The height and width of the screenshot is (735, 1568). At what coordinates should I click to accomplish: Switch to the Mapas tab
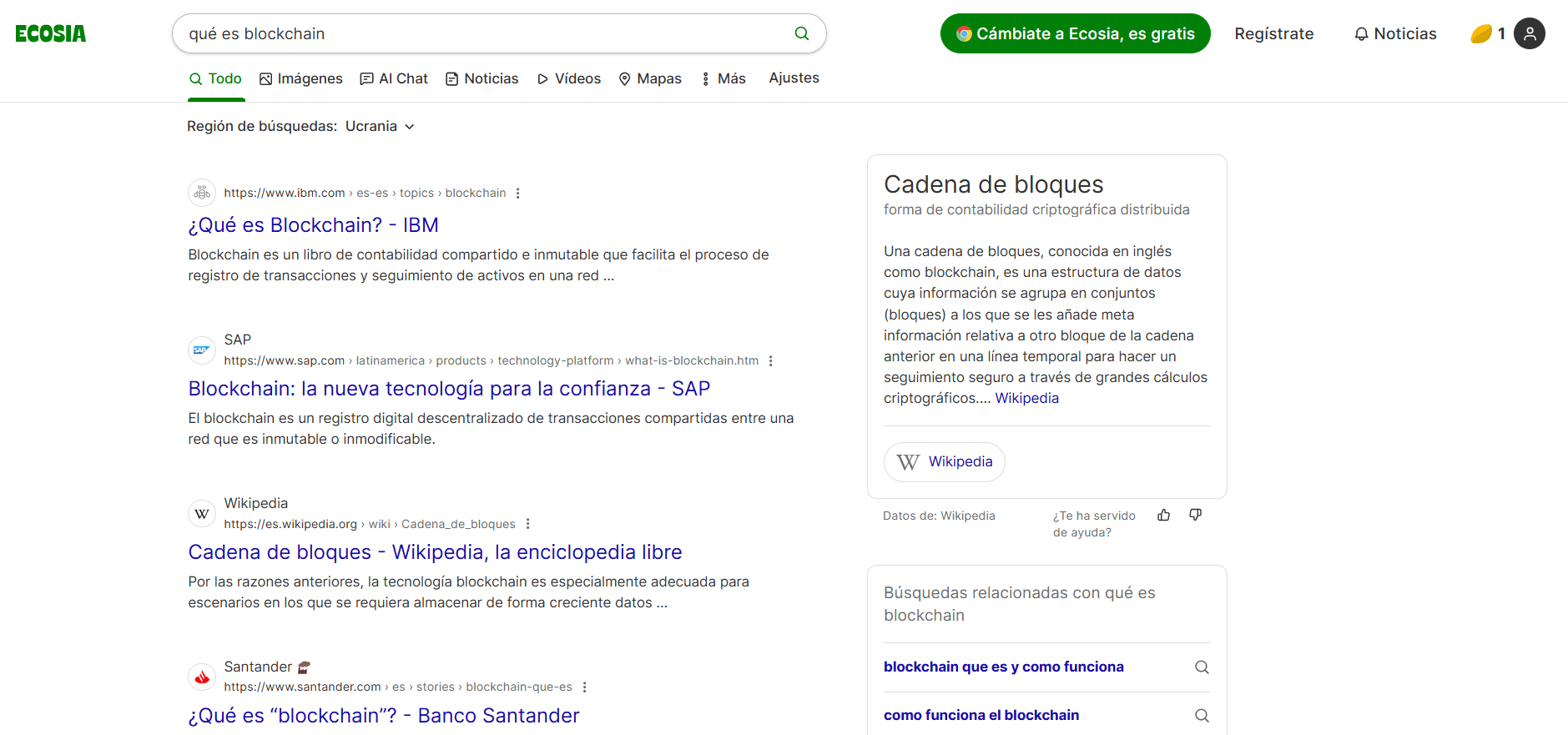649,78
